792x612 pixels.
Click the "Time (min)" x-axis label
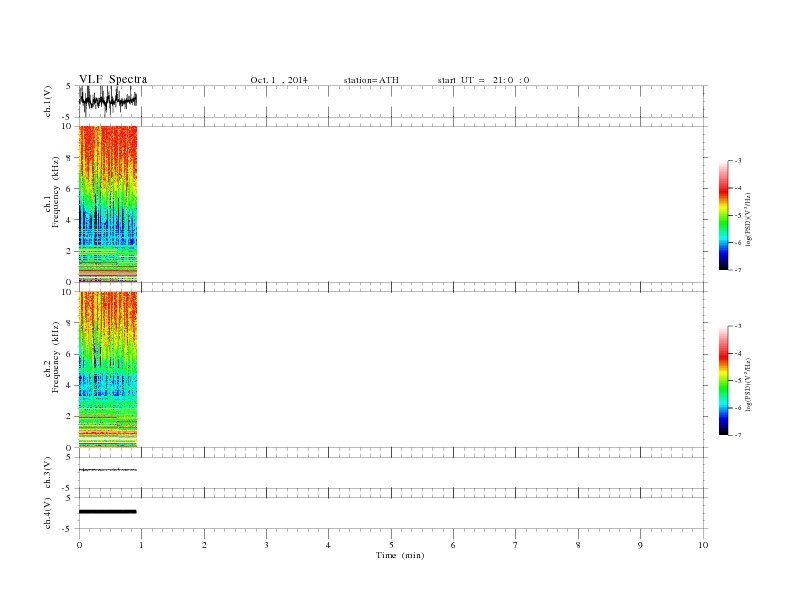tap(400, 555)
